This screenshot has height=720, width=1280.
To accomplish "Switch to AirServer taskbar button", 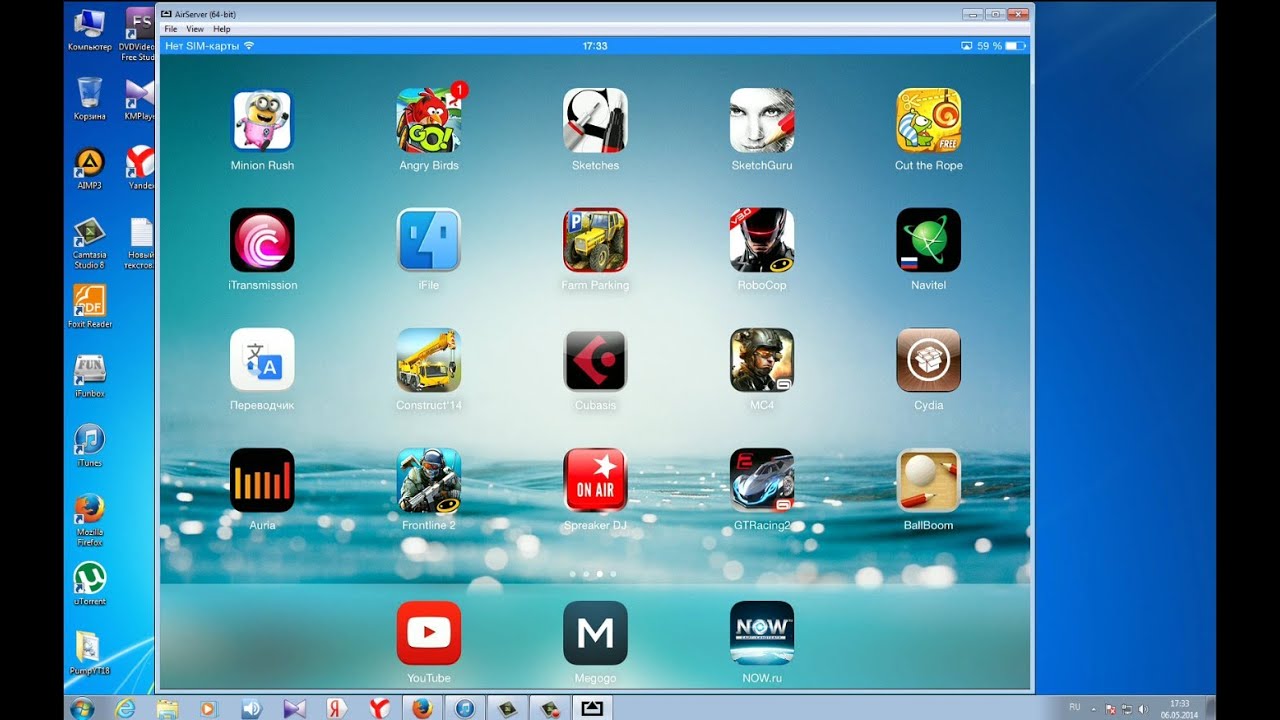I will pyautogui.click(x=592, y=708).
